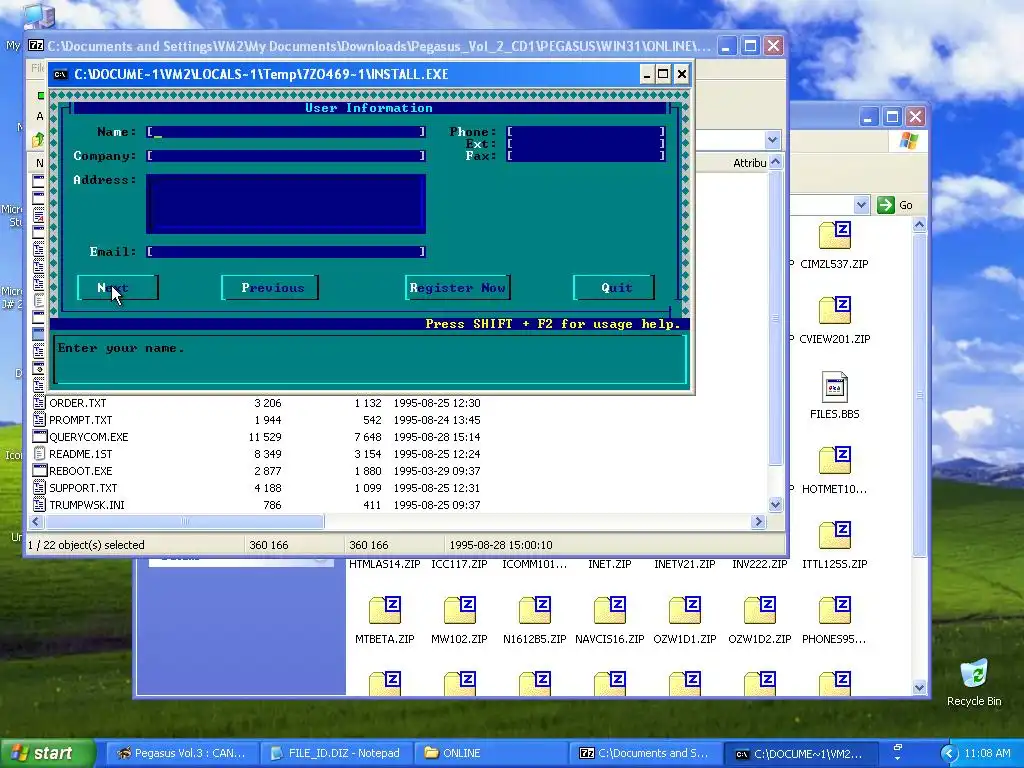
Task: Click the taskbar clock
Action: [x=987, y=754]
